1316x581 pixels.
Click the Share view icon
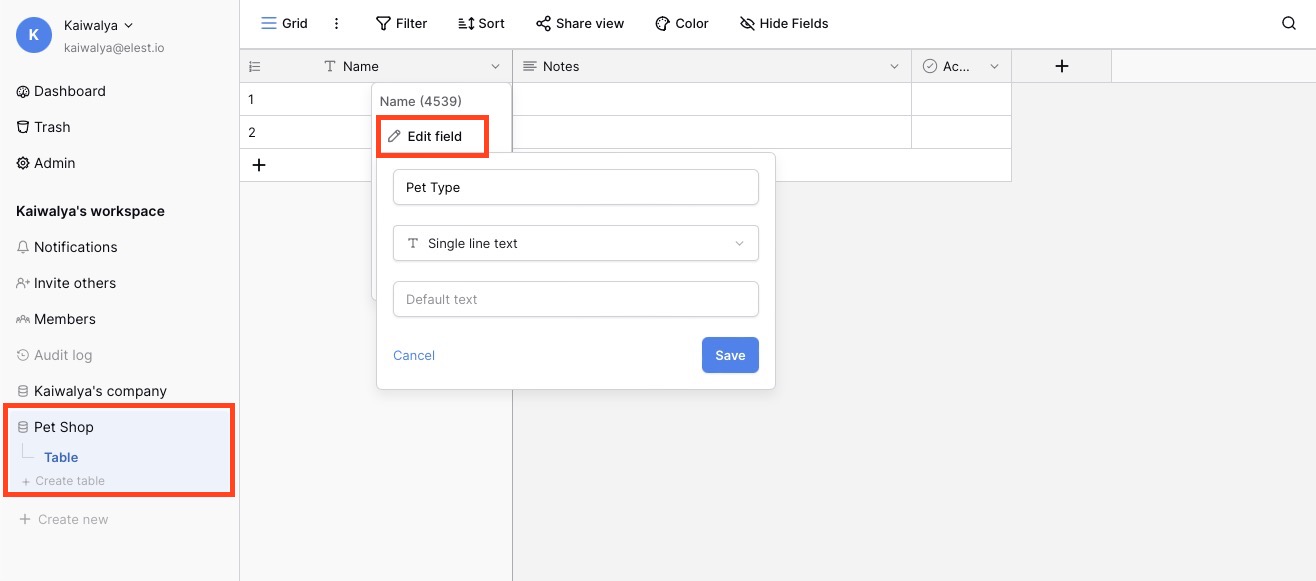point(543,23)
